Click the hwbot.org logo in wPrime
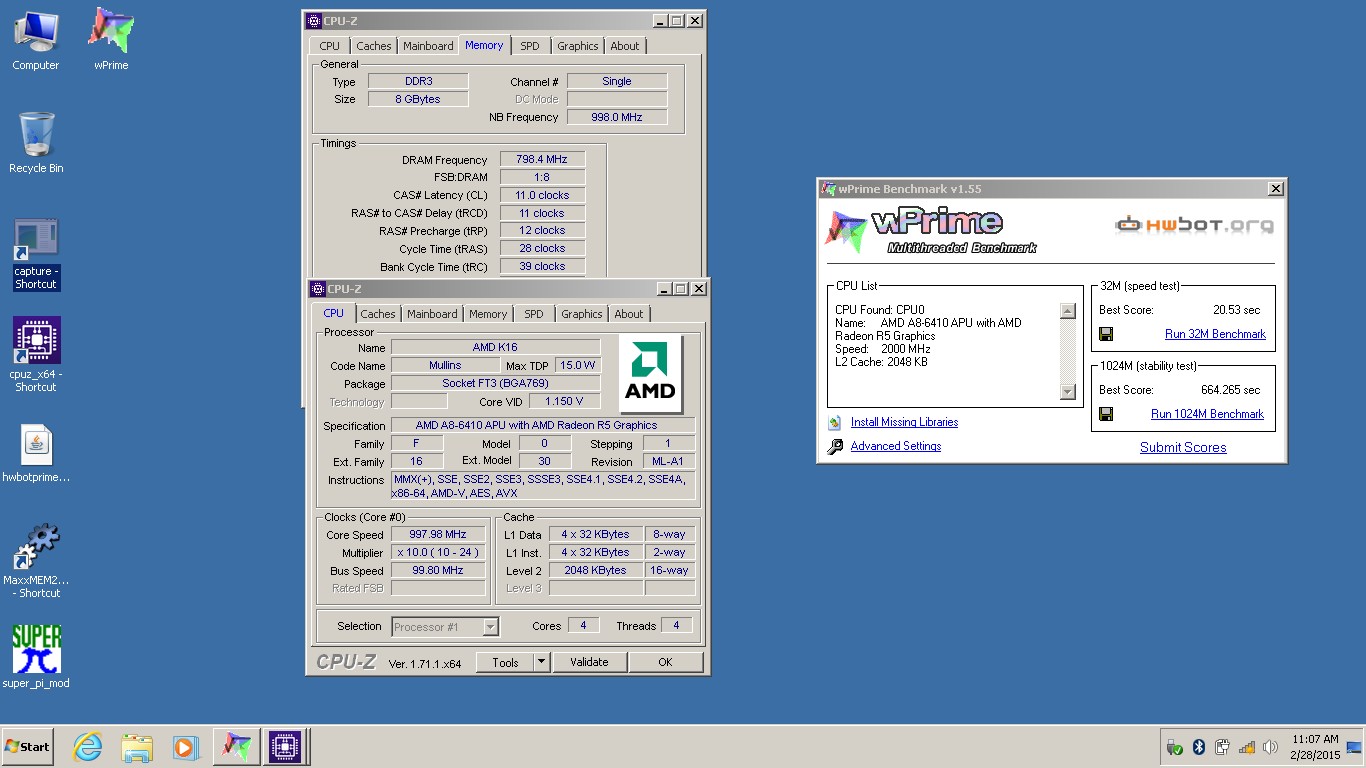1366x768 pixels. [x=1194, y=225]
